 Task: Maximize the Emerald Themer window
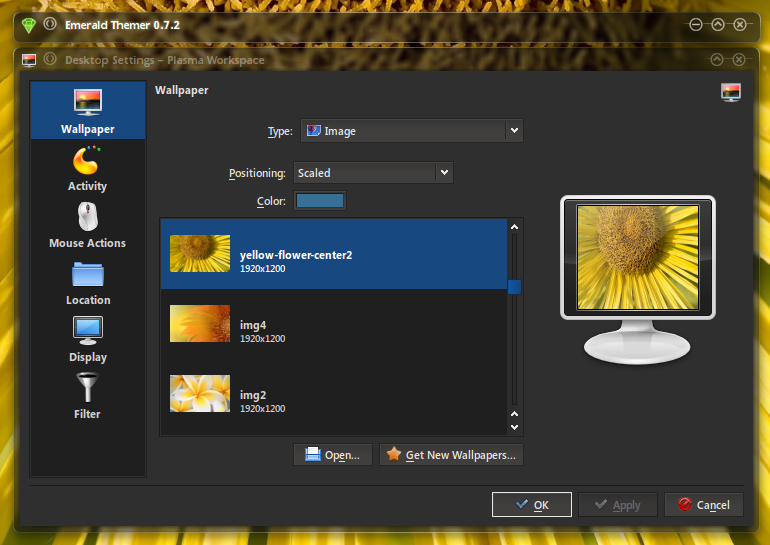point(718,25)
